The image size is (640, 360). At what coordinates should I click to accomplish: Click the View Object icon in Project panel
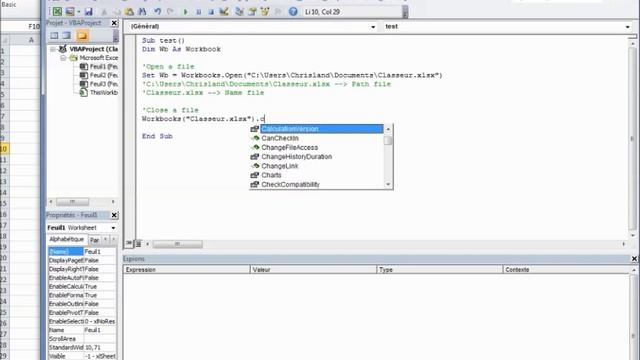[x=67, y=36]
